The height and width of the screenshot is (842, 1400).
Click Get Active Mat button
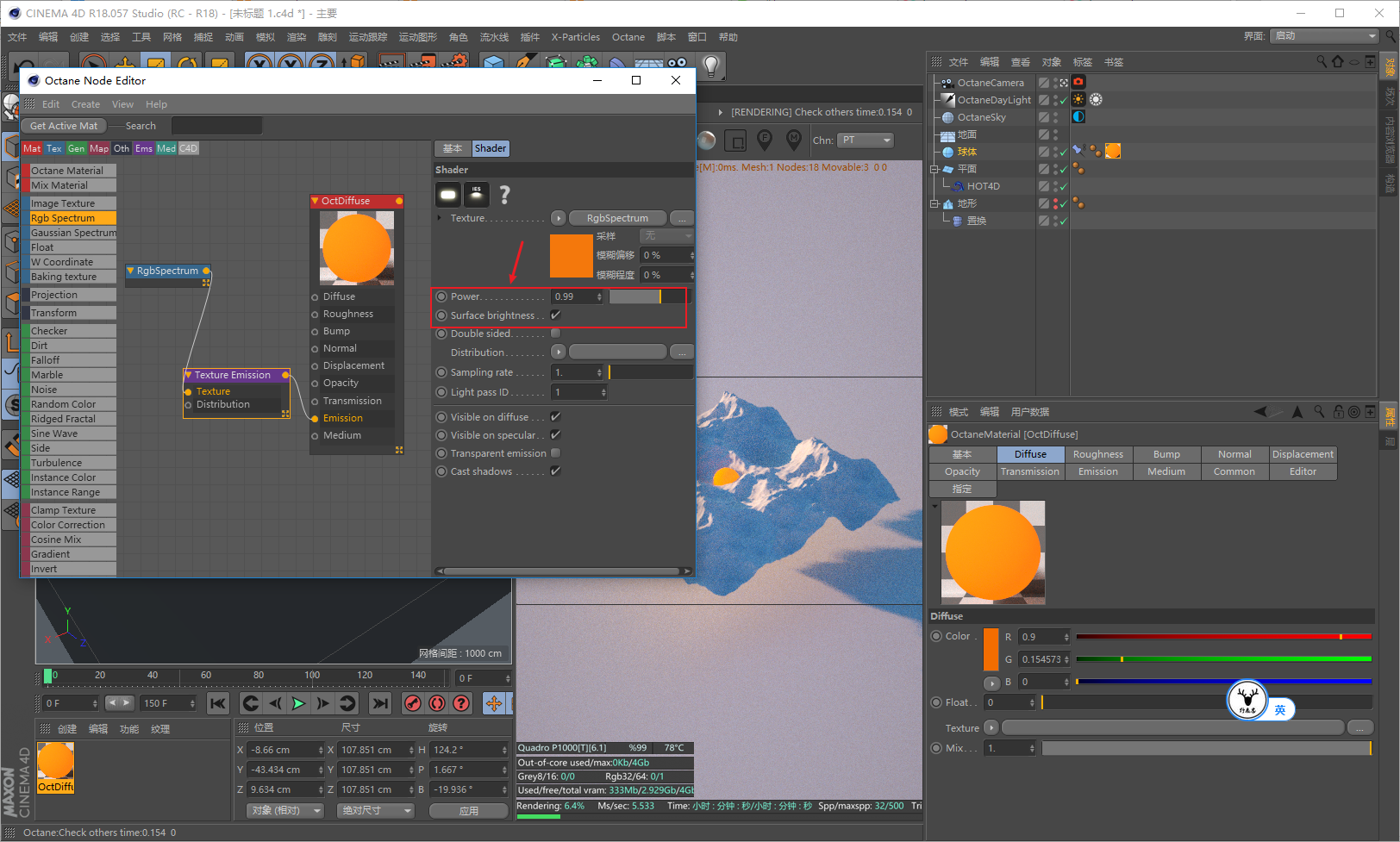(64, 126)
